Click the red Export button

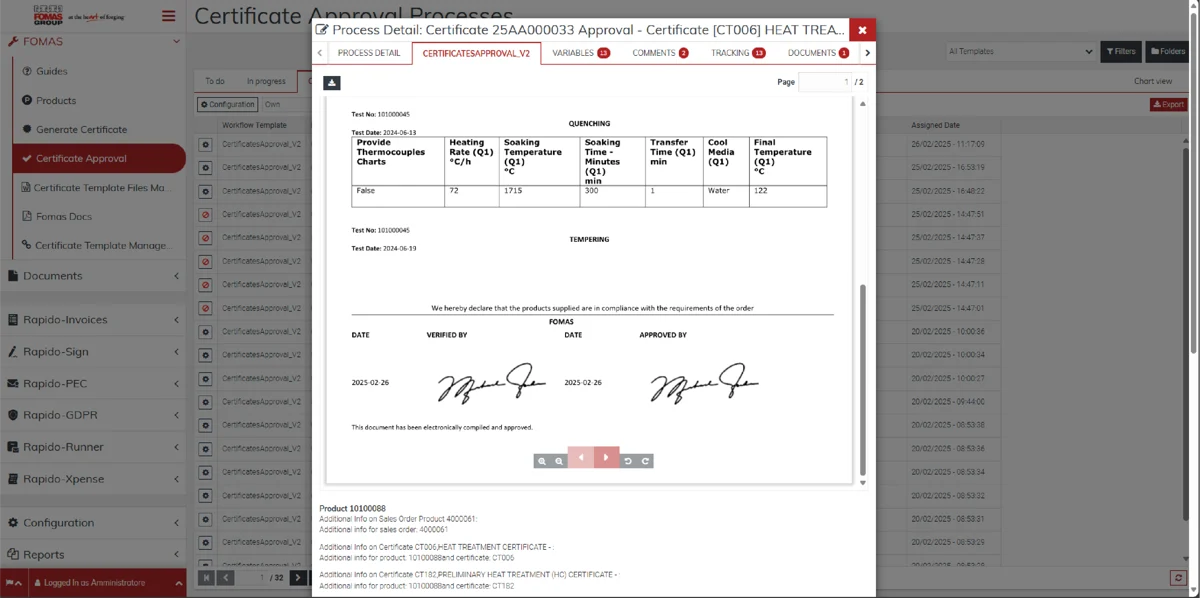point(1168,104)
